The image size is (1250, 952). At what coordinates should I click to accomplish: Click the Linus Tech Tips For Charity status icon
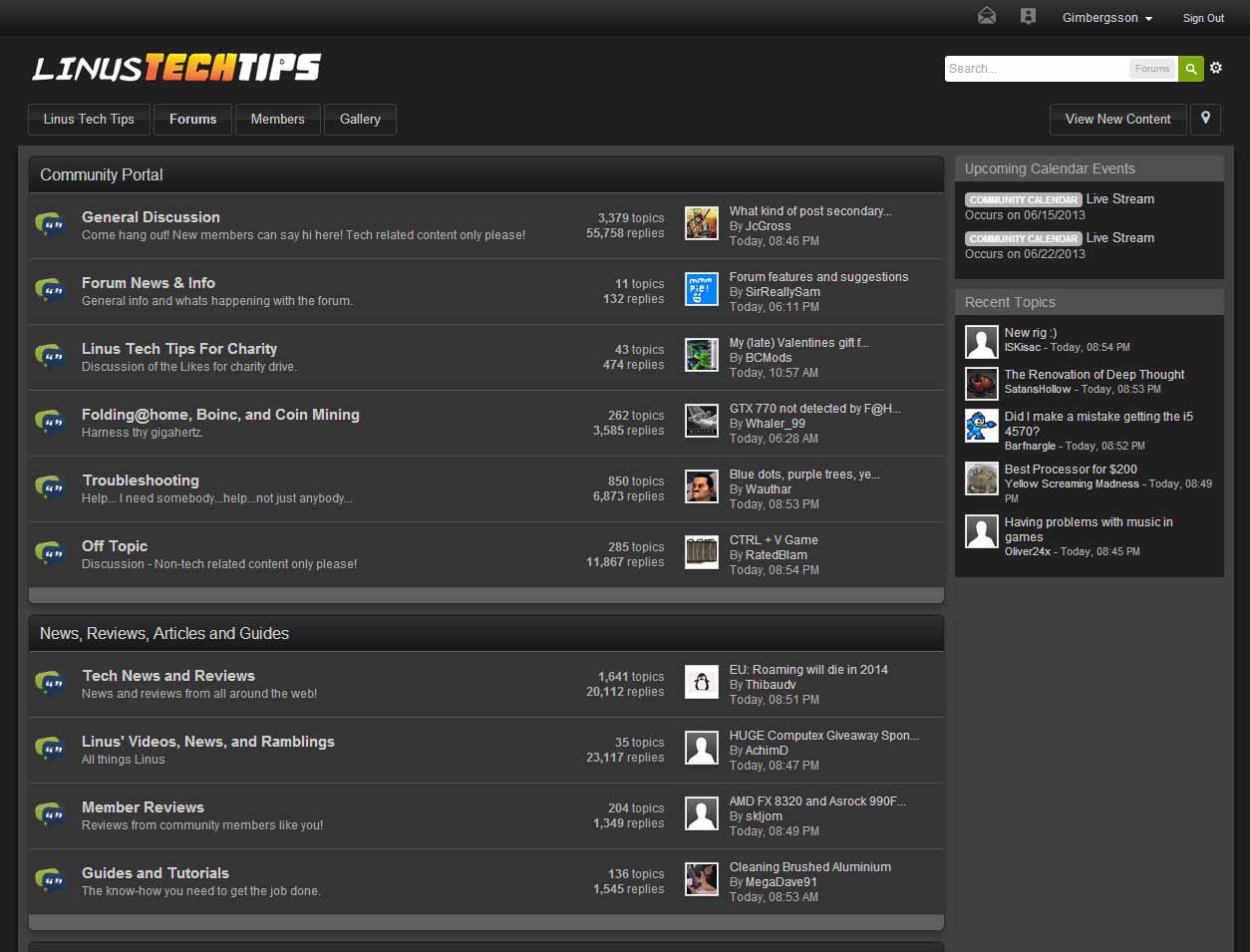(51, 356)
